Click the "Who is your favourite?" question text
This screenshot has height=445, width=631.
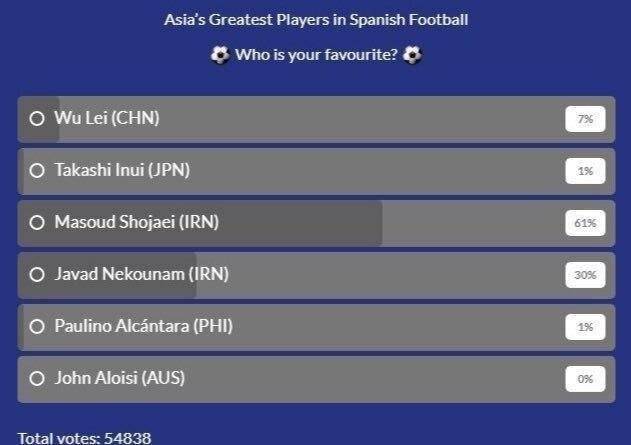point(316,55)
